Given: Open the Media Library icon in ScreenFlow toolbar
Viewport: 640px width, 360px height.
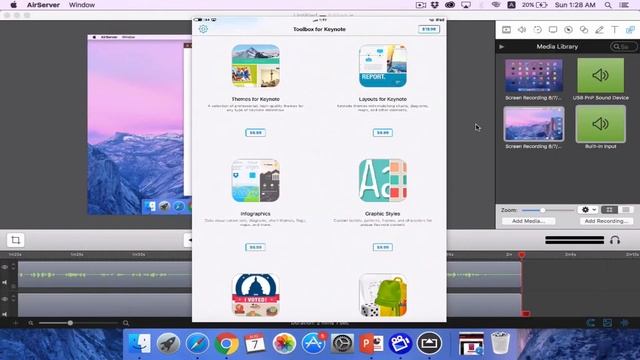Looking at the screenshot, I should (630, 30).
